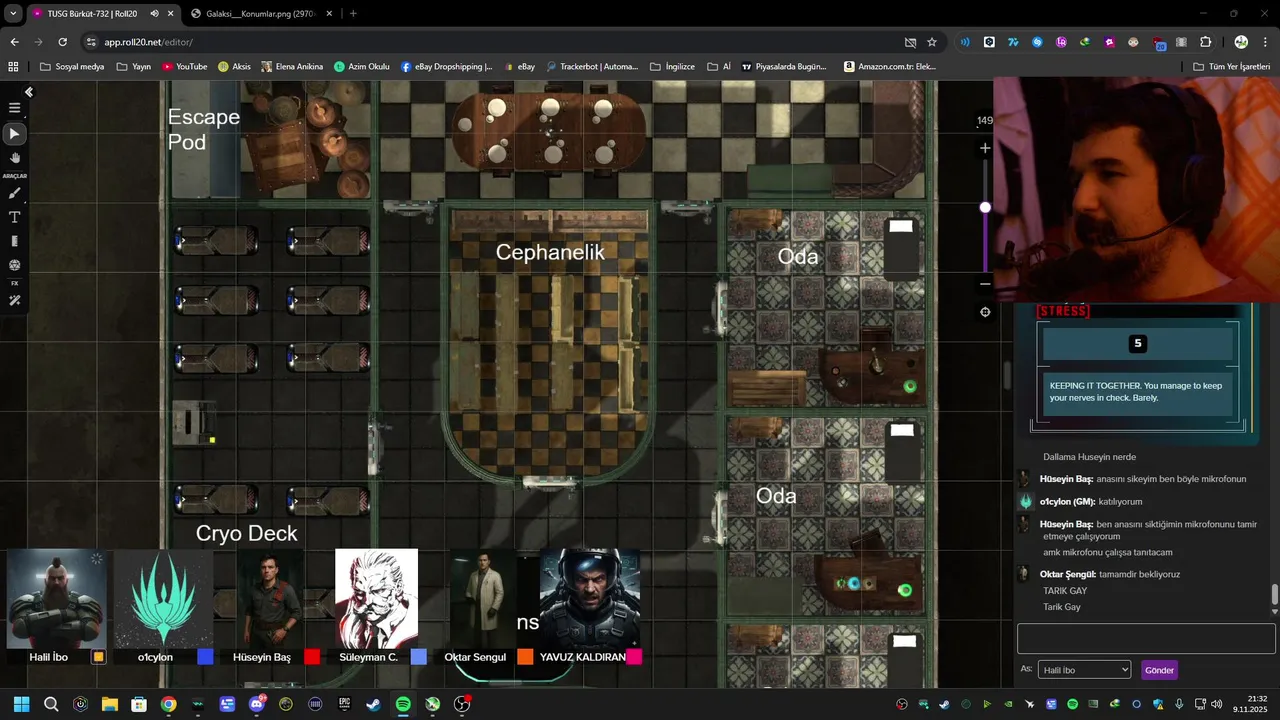Viewport: 1280px width, 720px height.
Task: Focus the chat message input box
Action: pyautogui.click(x=1146, y=639)
